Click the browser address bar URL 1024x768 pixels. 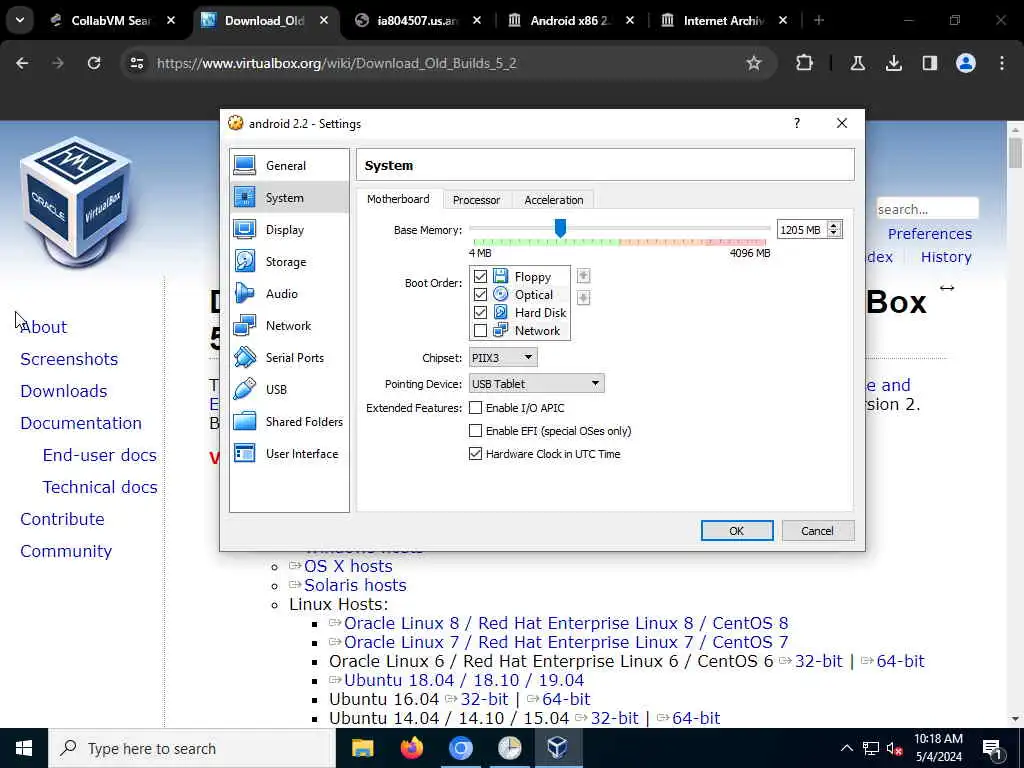tap(337, 63)
